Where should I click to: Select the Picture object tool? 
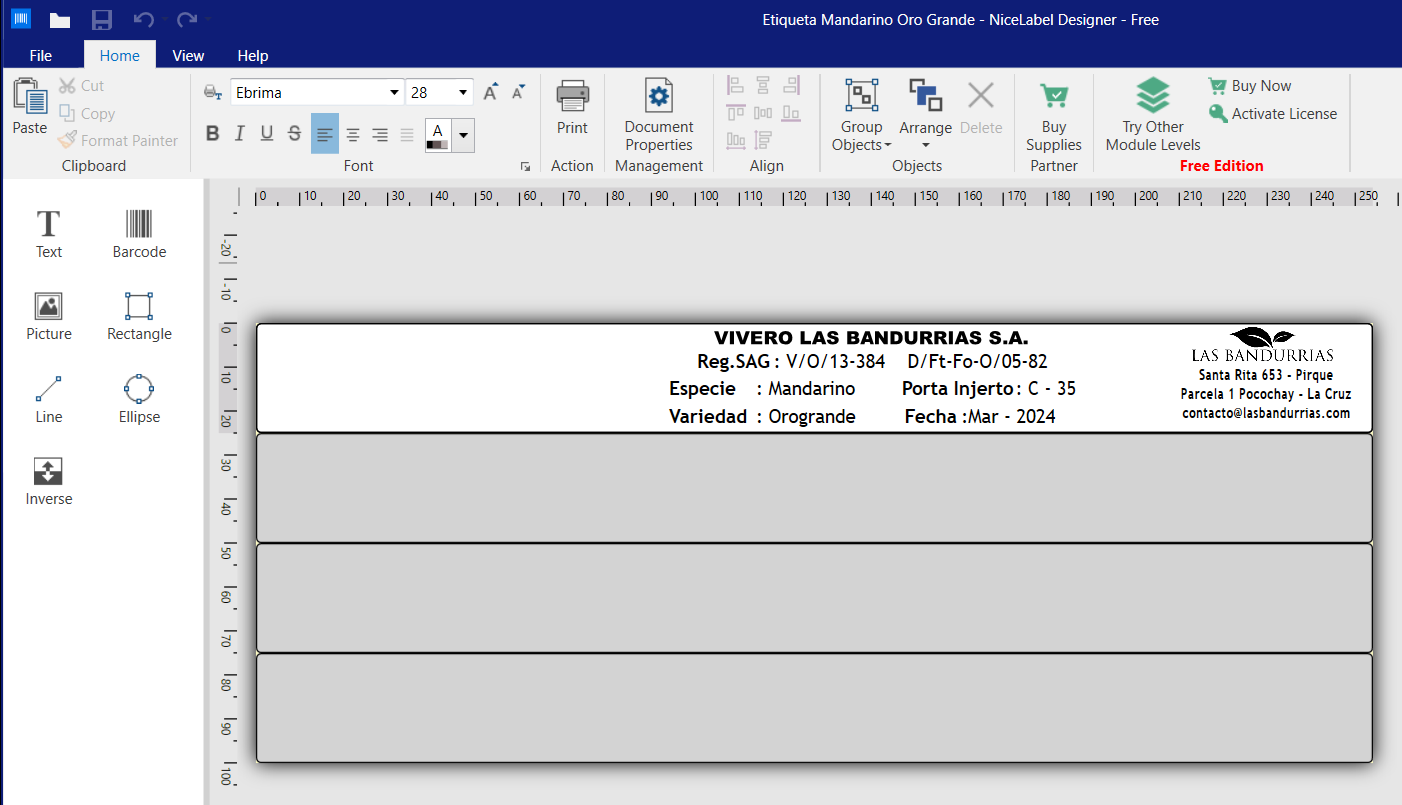pyautogui.click(x=49, y=317)
